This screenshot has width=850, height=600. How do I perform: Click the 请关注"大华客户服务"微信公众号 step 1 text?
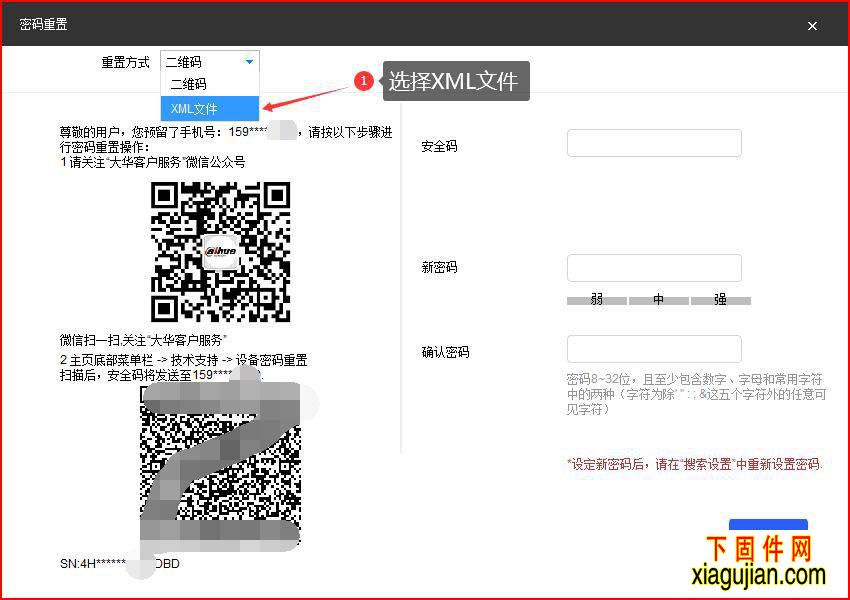152,162
